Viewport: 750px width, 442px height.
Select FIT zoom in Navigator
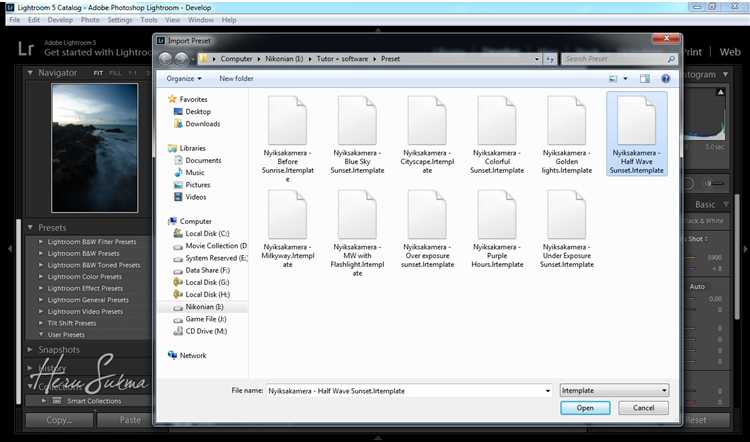tap(98, 73)
